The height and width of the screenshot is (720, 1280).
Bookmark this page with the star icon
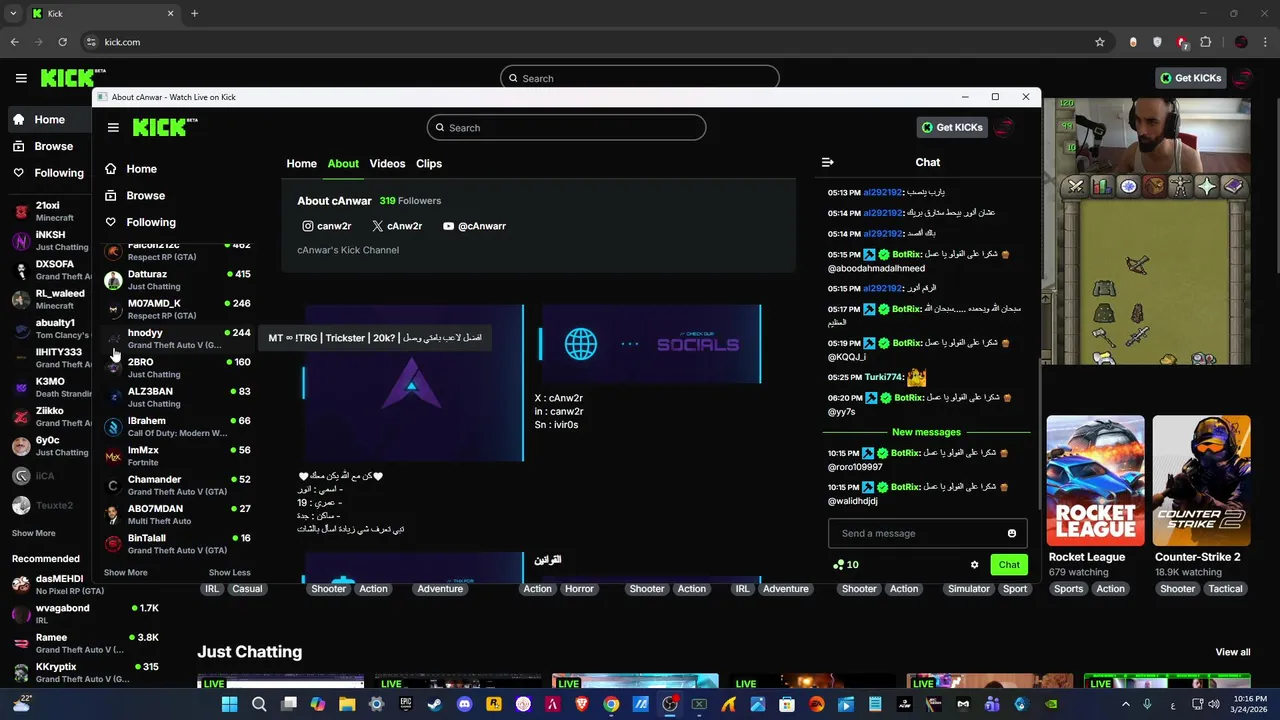(x=1100, y=42)
